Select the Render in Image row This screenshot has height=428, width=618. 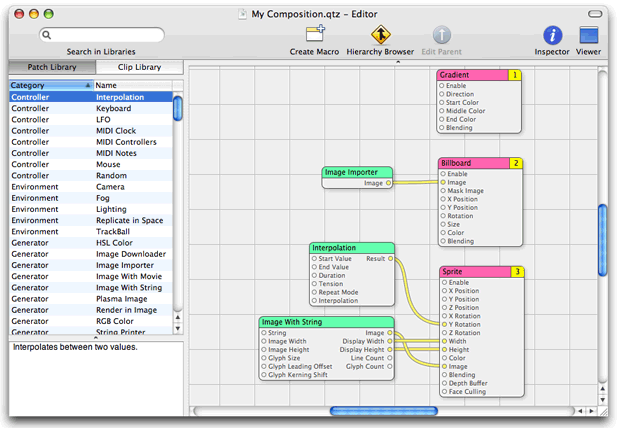[91, 311]
